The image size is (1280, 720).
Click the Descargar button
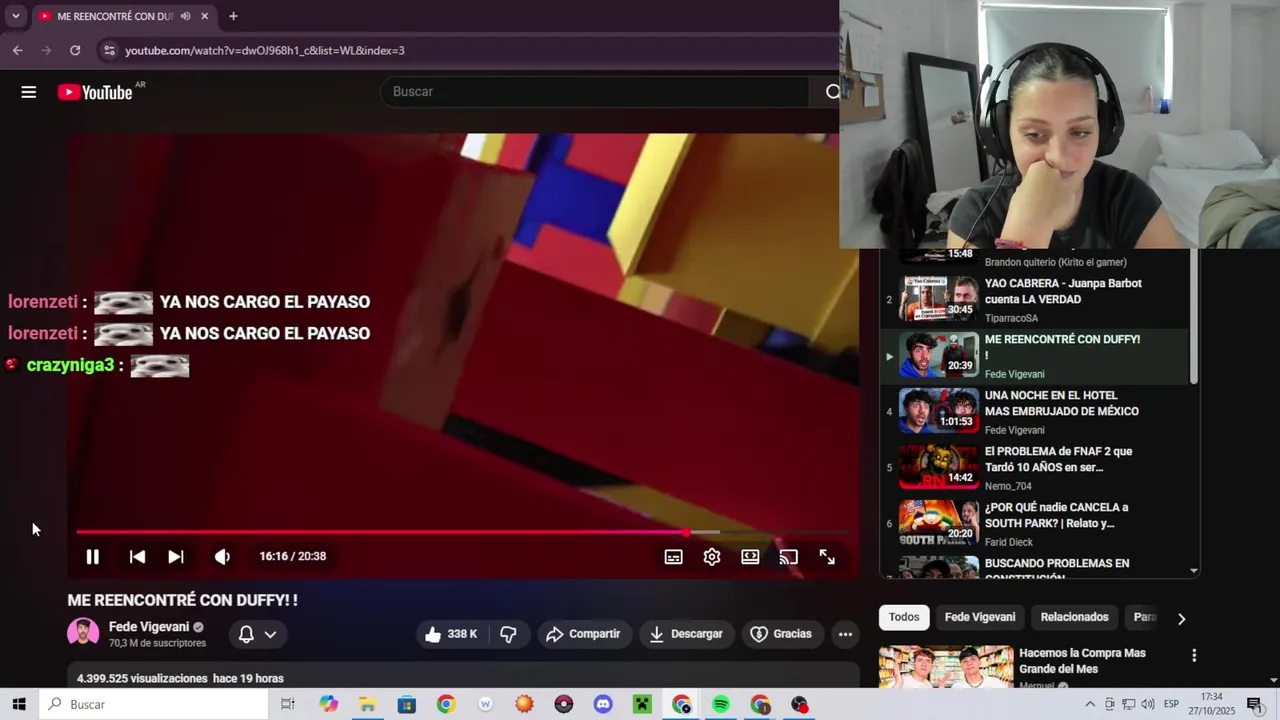[x=686, y=634]
